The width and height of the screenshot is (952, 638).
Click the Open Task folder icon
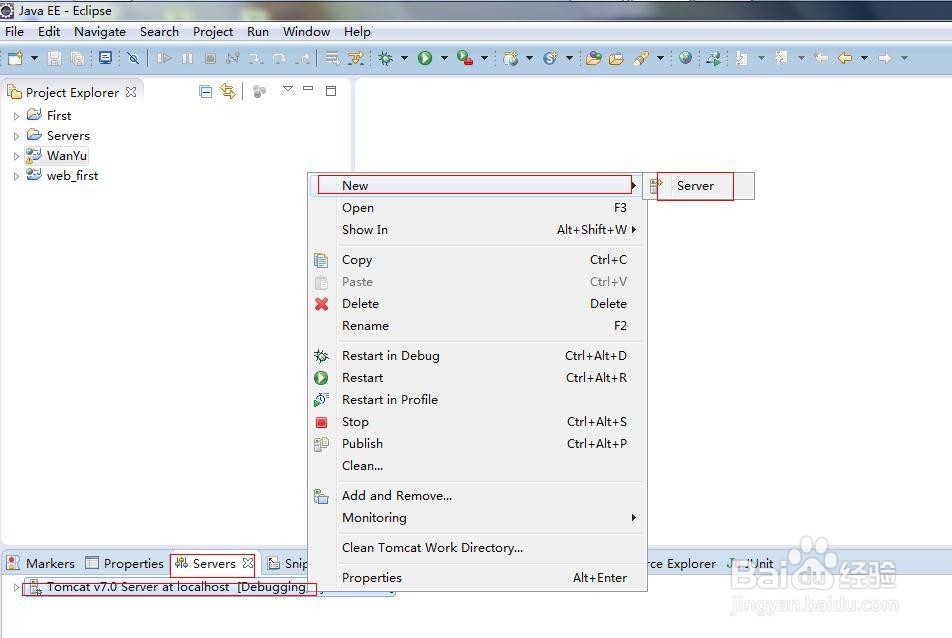616,58
